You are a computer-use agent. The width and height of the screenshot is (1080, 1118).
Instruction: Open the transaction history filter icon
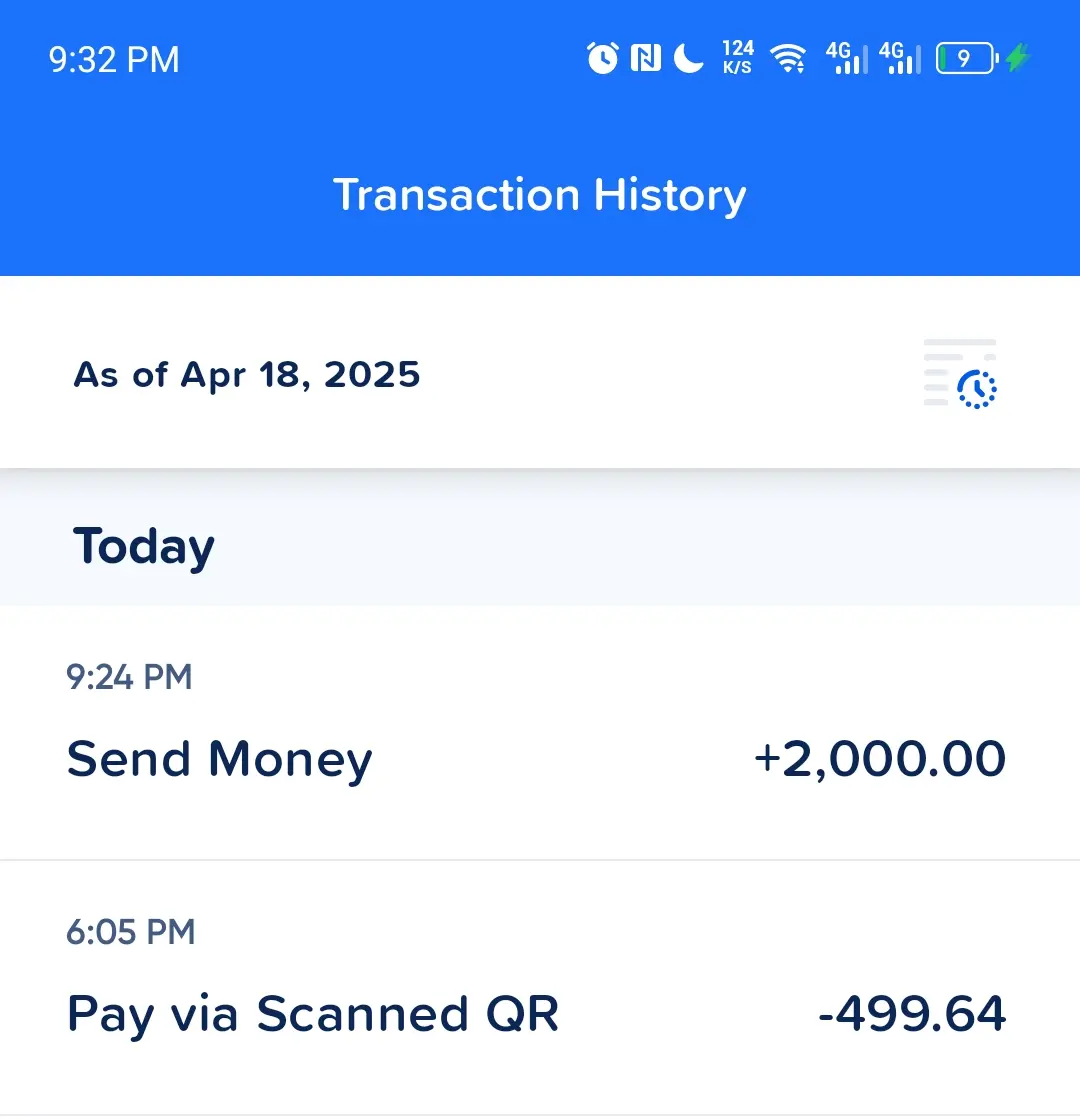click(x=960, y=374)
